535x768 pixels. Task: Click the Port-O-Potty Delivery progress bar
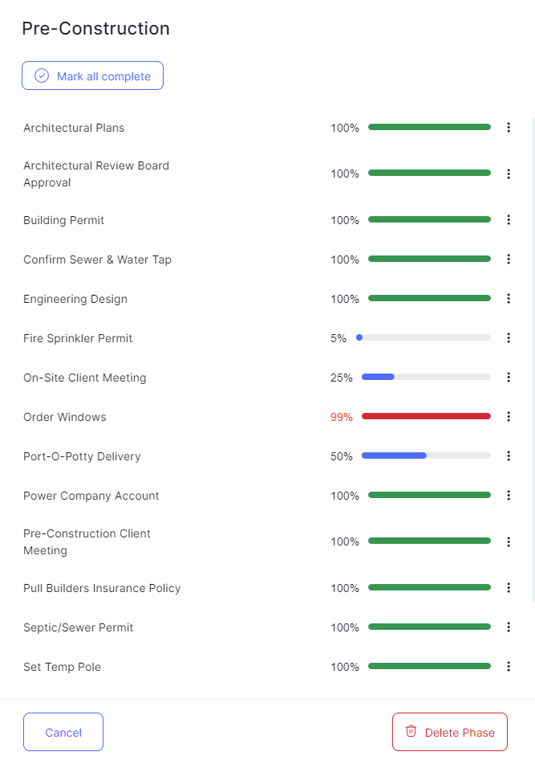pyautogui.click(x=426, y=456)
